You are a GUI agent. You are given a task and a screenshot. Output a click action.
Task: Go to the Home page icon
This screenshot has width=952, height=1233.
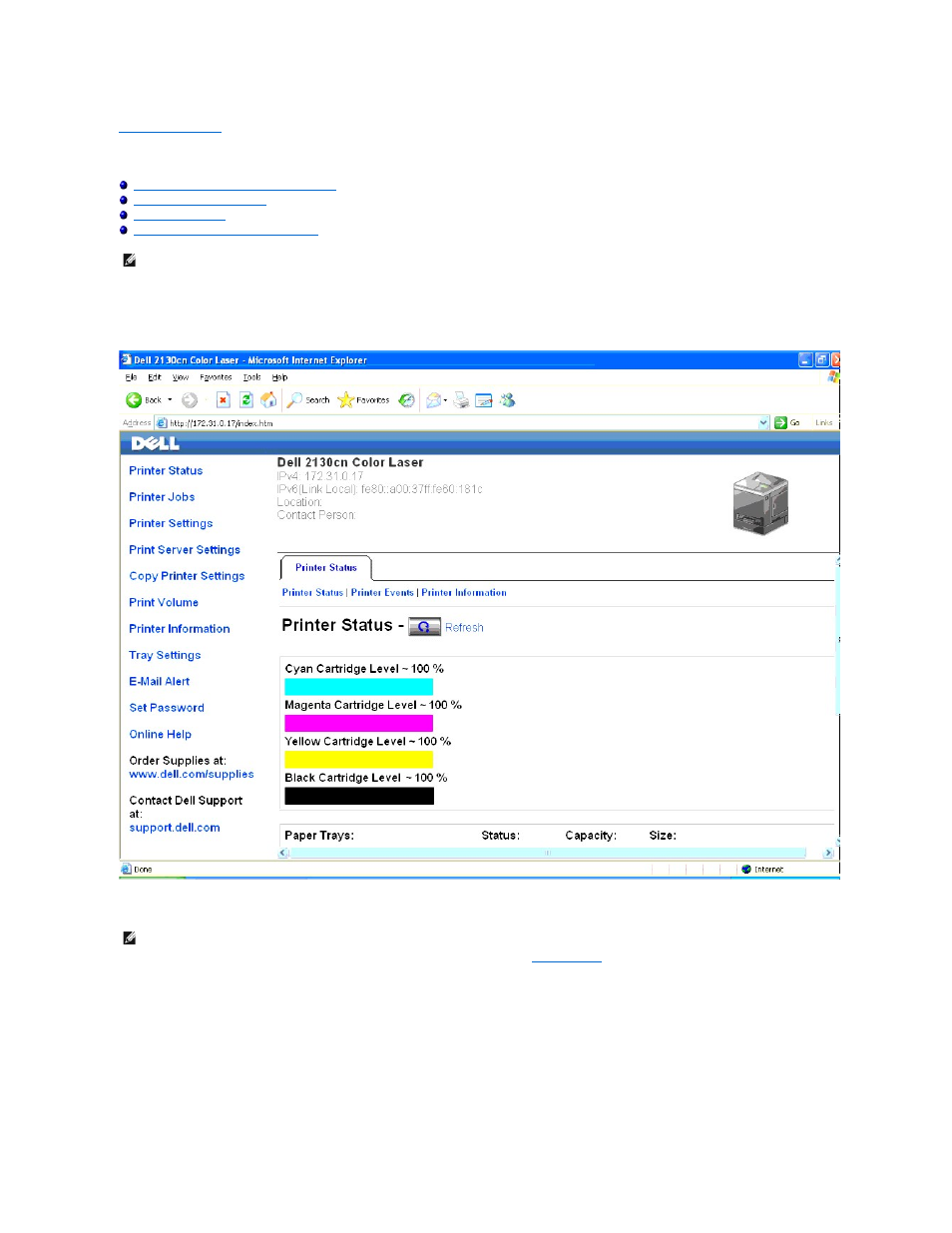pos(268,400)
